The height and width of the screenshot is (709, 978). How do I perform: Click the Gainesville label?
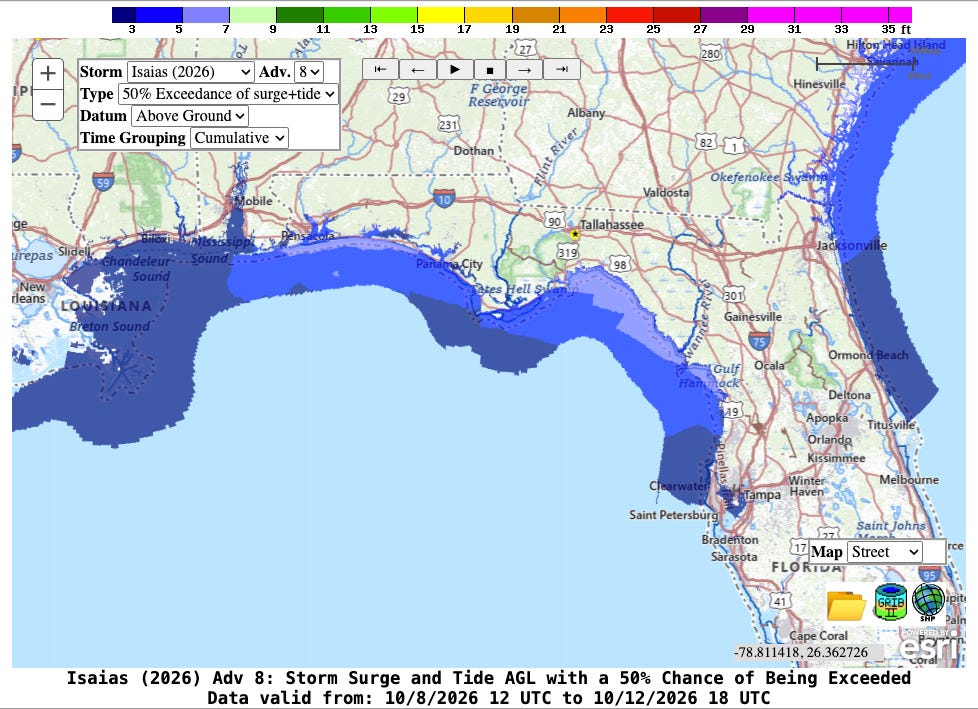(753, 316)
